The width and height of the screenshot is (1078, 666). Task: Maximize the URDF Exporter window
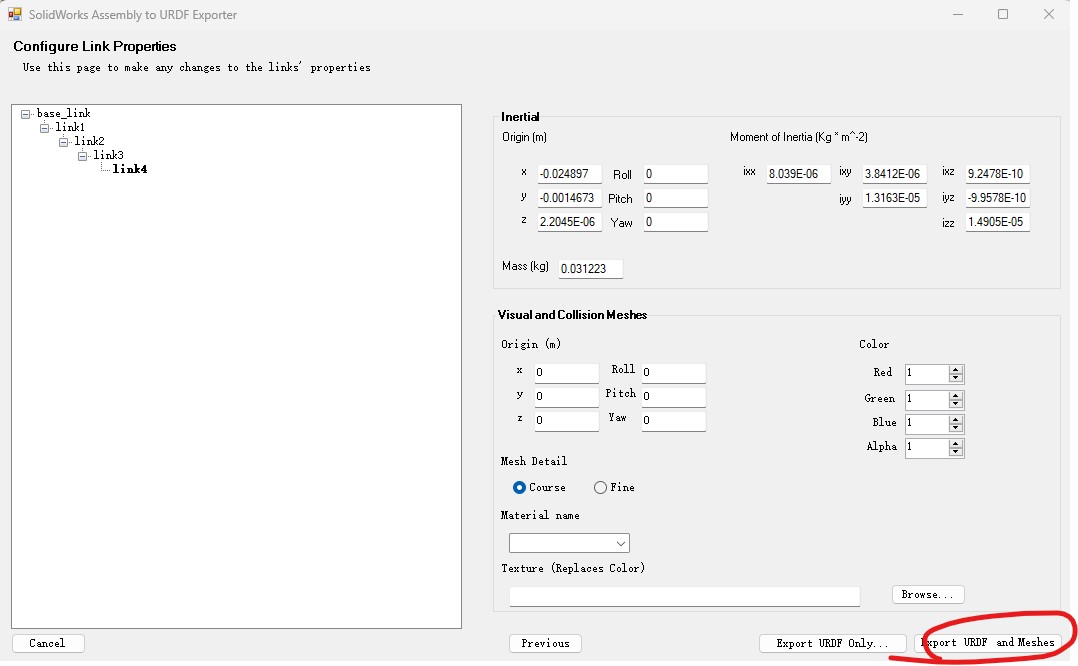point(1003,14)
